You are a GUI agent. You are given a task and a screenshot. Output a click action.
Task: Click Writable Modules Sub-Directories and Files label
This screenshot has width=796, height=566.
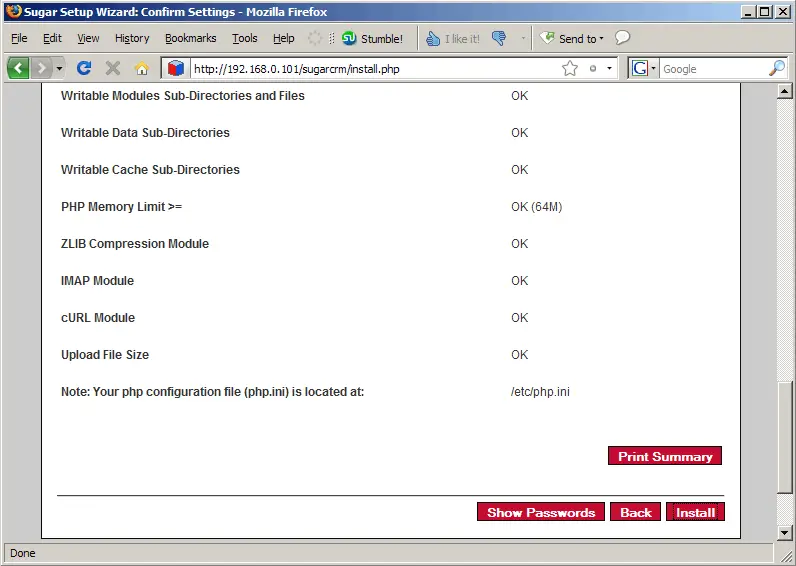183,95
